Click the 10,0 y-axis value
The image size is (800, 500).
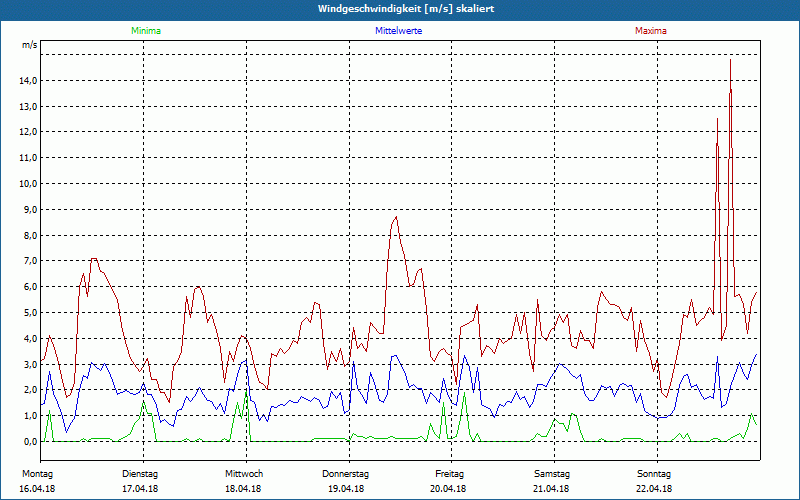[x=29, y=184]
